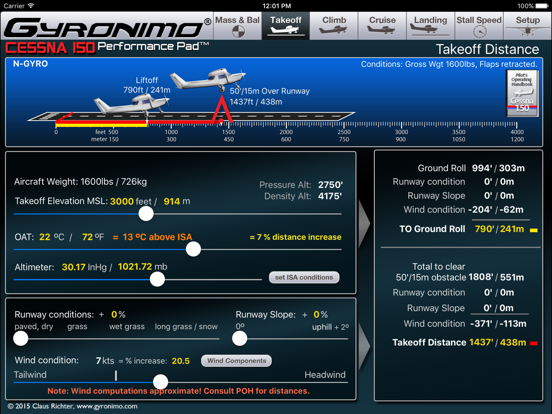Open the Stall Speed tab
The width and height of the screenshot is (552, 414).
[479, 26]
